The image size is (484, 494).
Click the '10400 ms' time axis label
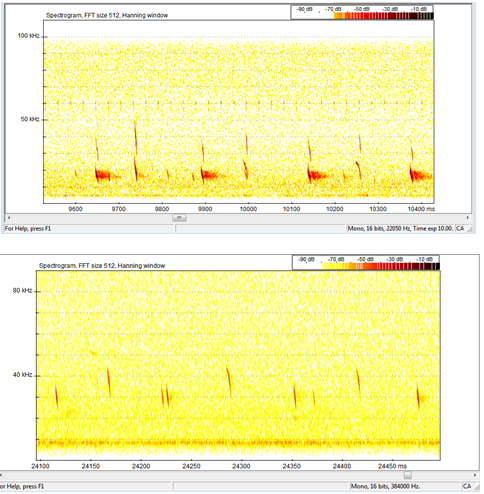coord(421,209)
